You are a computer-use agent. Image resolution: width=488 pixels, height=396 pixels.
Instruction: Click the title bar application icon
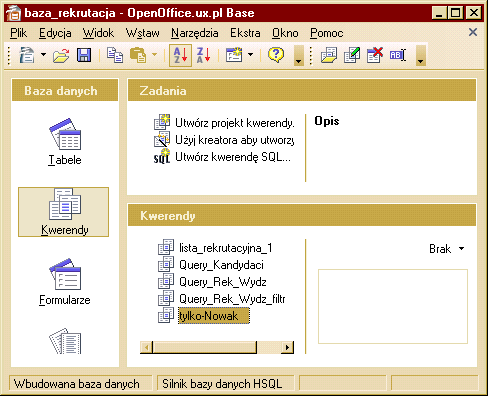click(x=13, y=13)
